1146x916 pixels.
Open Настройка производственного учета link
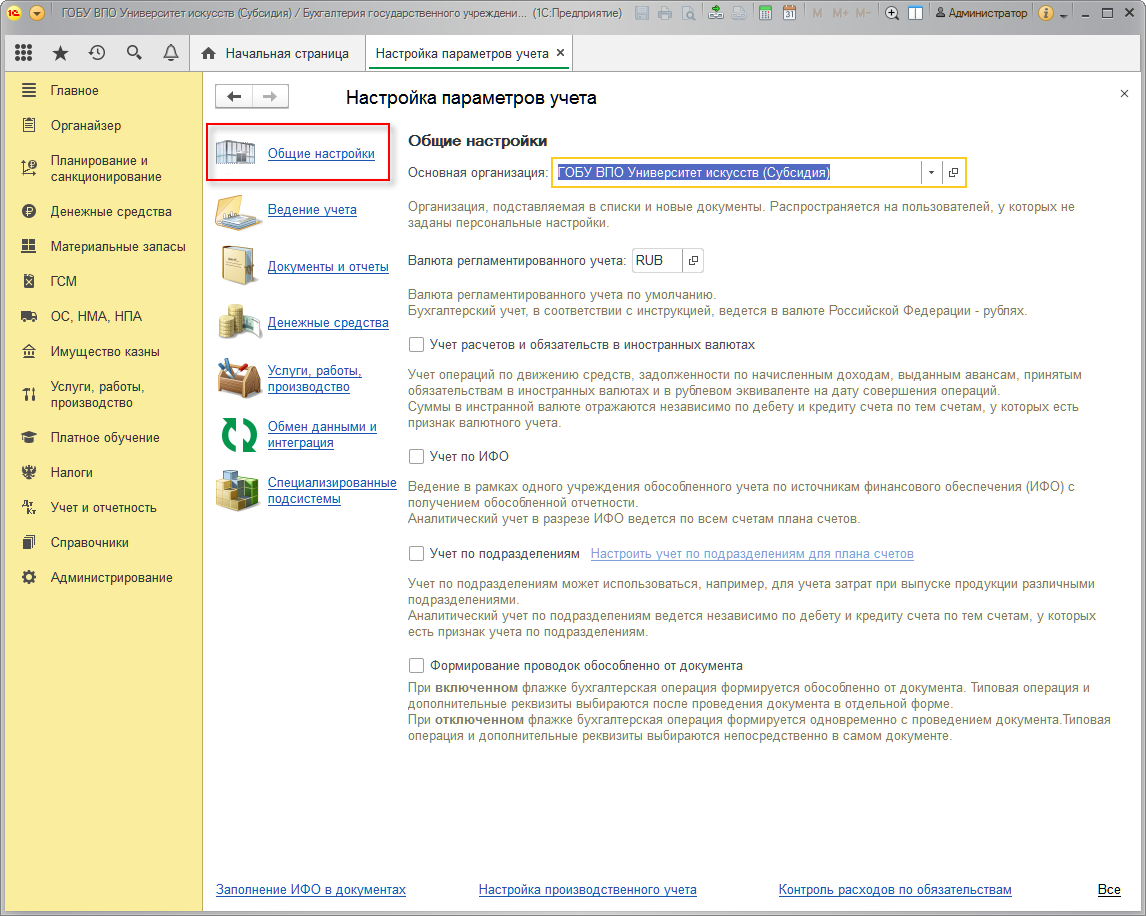[x=588, y=890]
